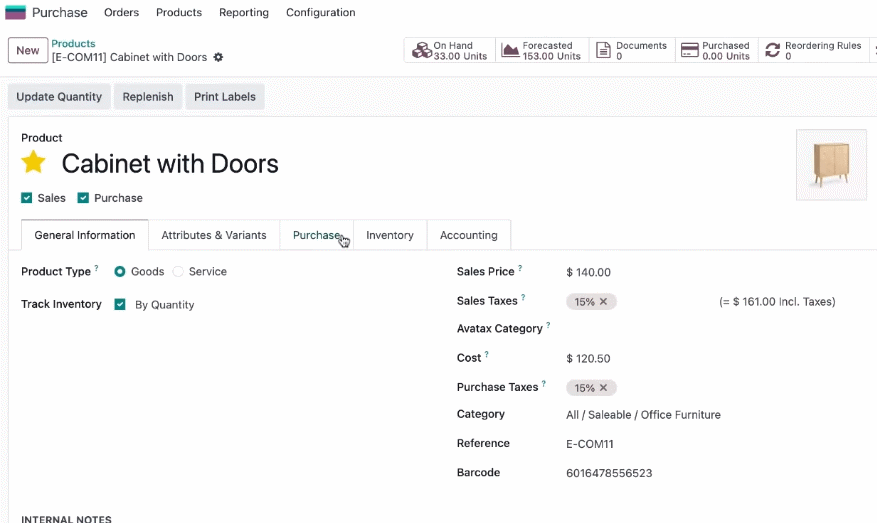
Task: Uncheck the Purchase checkbox
Action: (x=83, y=198)
